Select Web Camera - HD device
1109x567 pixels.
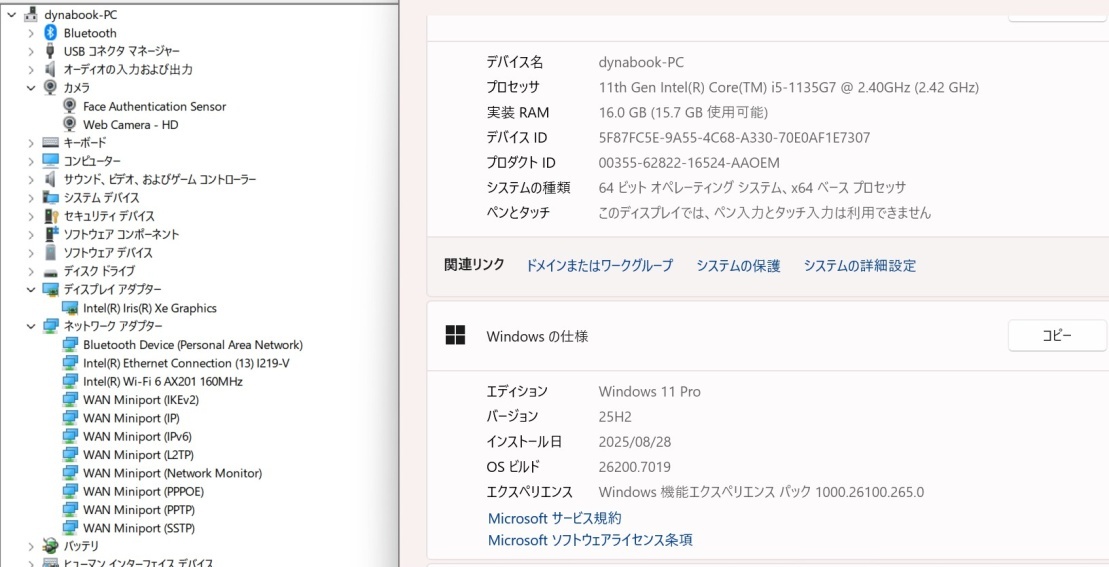130,125
